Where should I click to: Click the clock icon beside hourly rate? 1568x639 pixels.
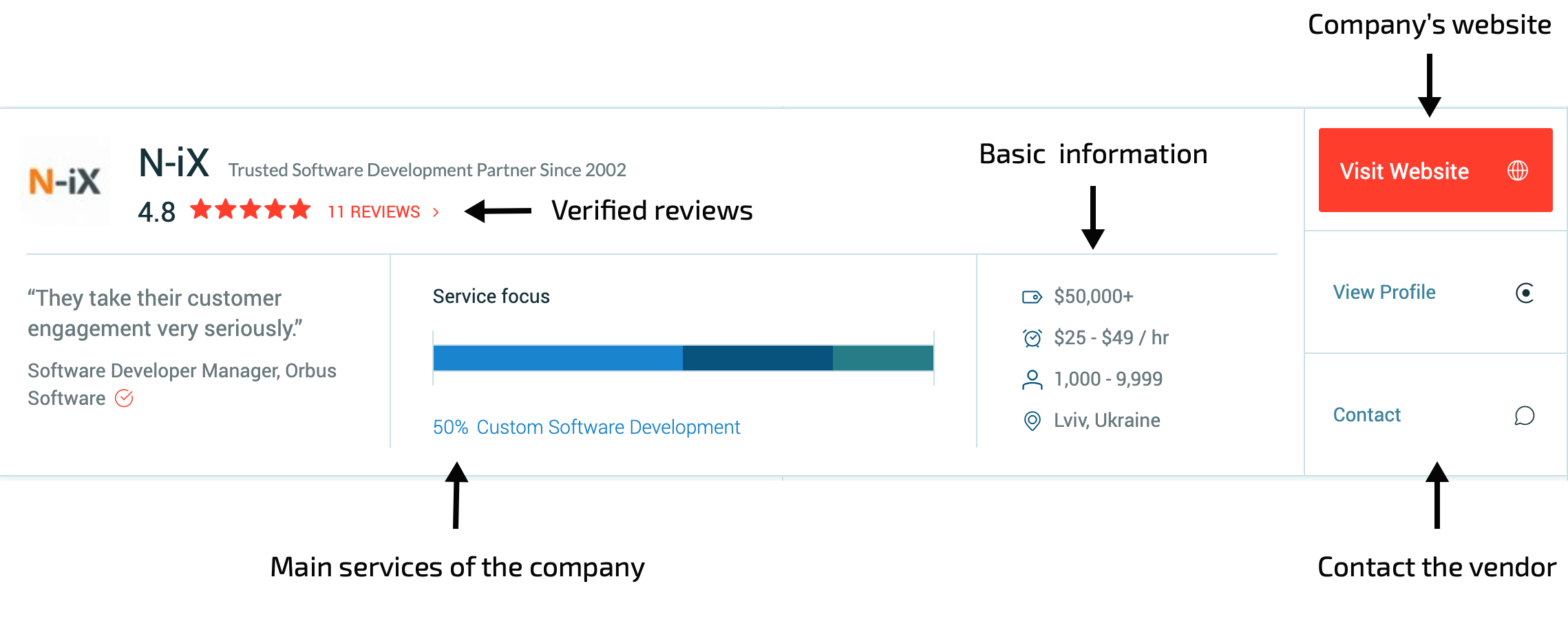click(x=1032, y=338)
